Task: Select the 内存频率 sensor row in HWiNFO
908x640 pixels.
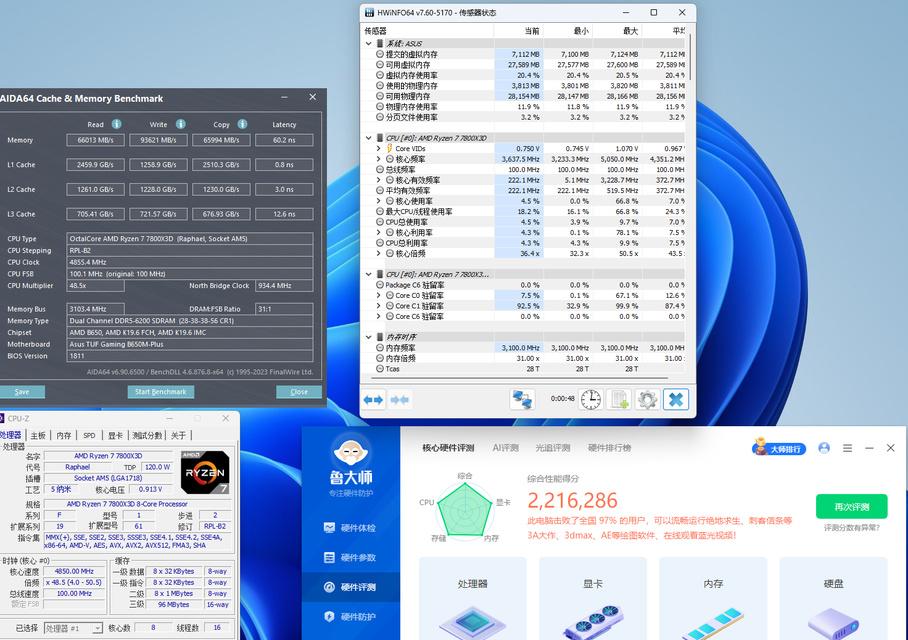Action: [x=524, y=348]
